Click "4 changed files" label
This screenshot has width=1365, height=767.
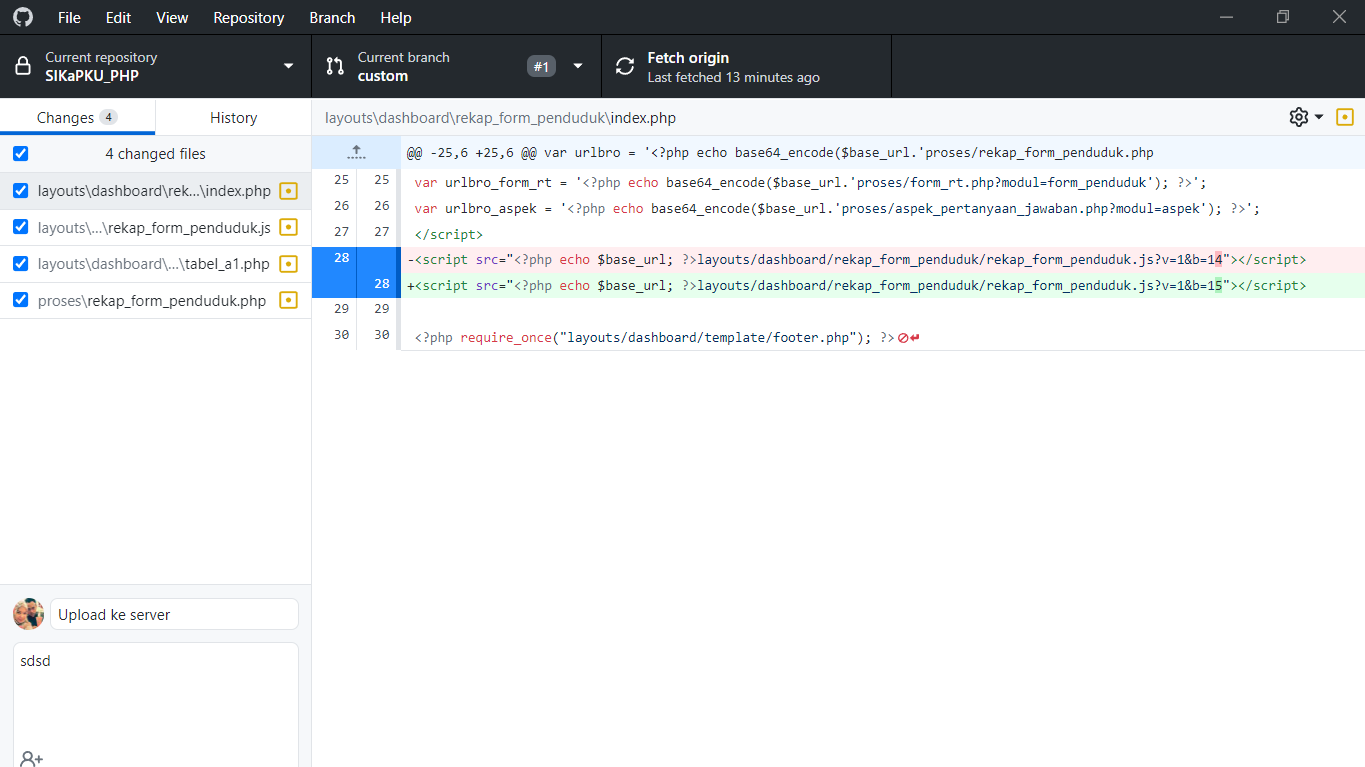pos(155,154)
